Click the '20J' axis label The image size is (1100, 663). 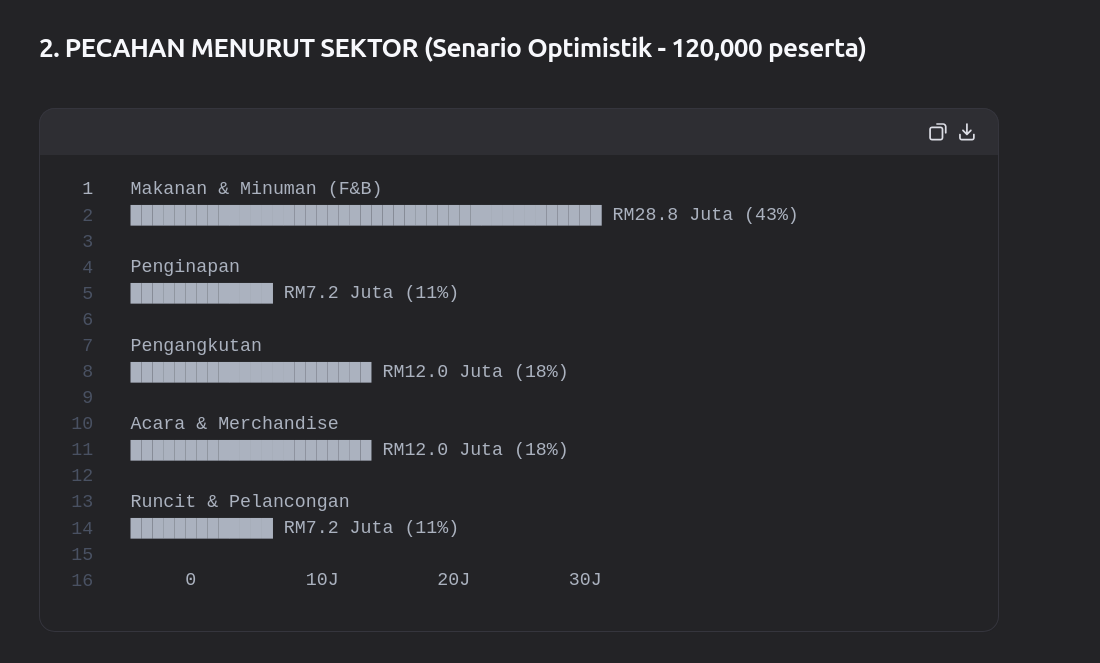click(453, 580)
